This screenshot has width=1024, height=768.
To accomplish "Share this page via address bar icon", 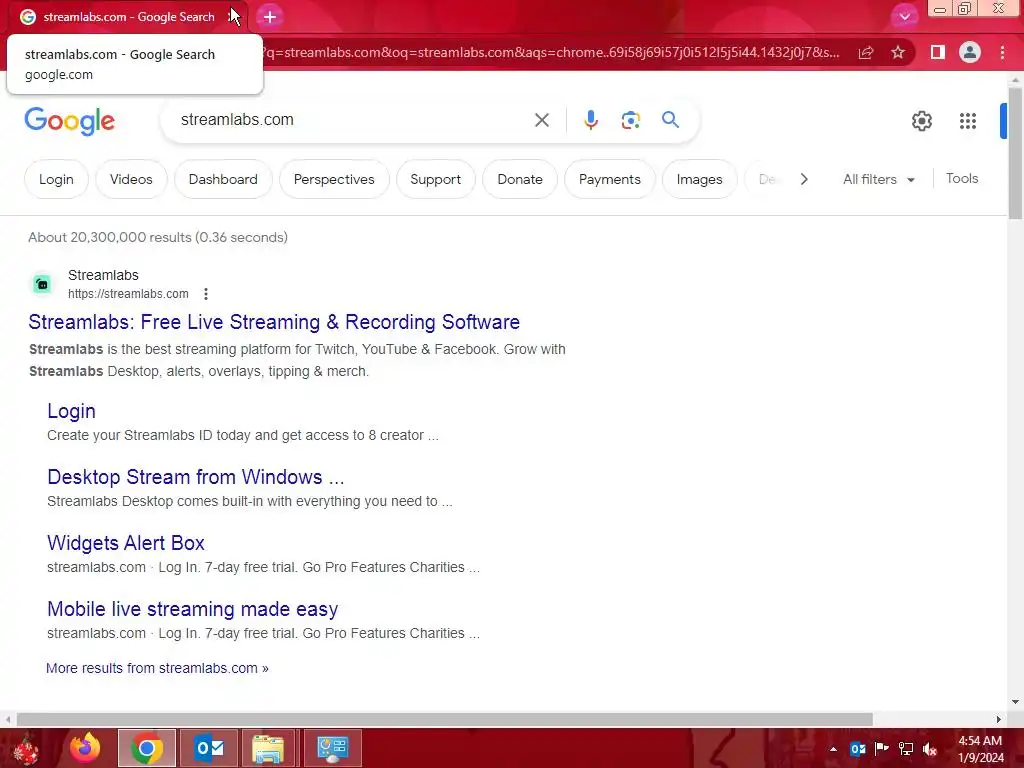I will pyautogui.click(x=866, y=52).
